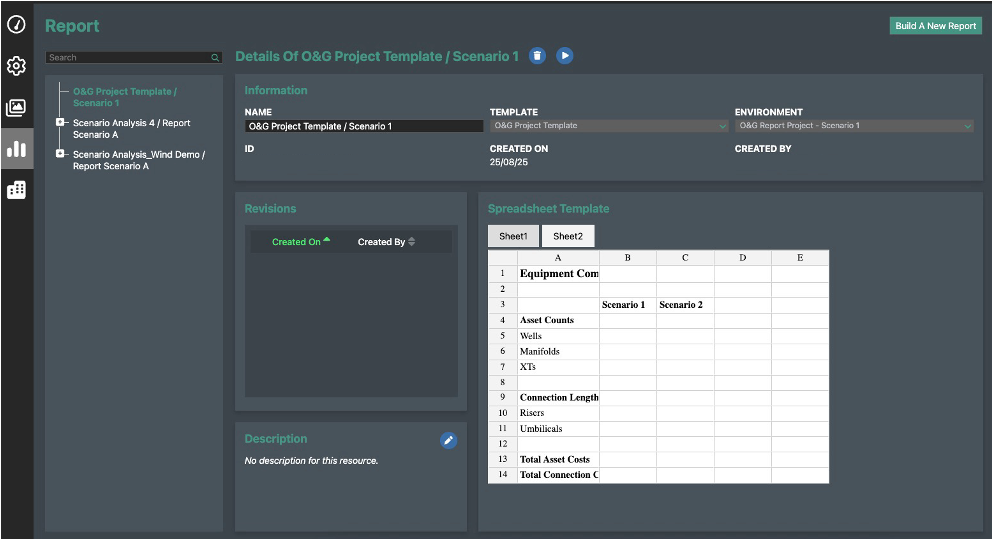Expand Scenario Analysis 4 tree node
This screenshot has width=993, height=541.
pos(61,123)
